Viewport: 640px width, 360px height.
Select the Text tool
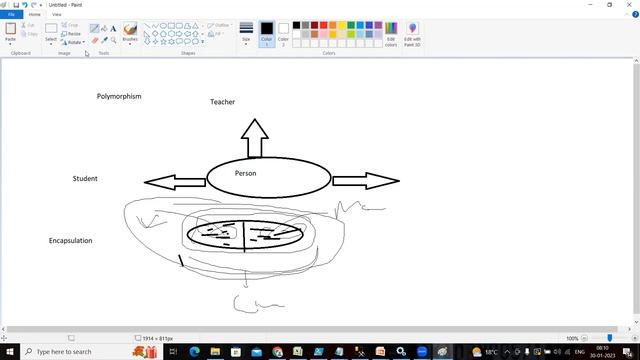tap(113, 29)
